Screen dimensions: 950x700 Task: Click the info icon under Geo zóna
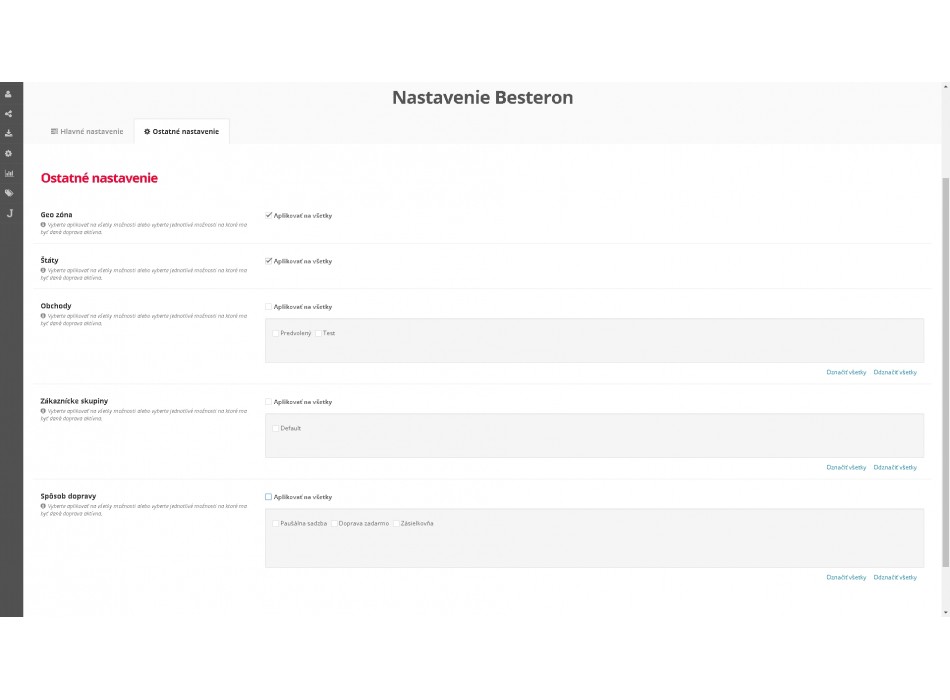[x=43, y=224]
